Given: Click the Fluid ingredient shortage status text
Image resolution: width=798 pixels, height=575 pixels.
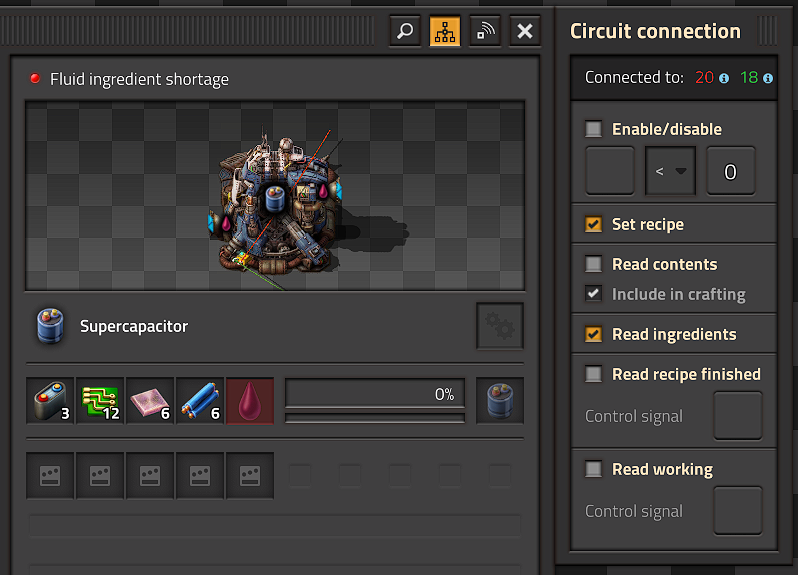Looking at the screenshot, I should tap(139, 79).
